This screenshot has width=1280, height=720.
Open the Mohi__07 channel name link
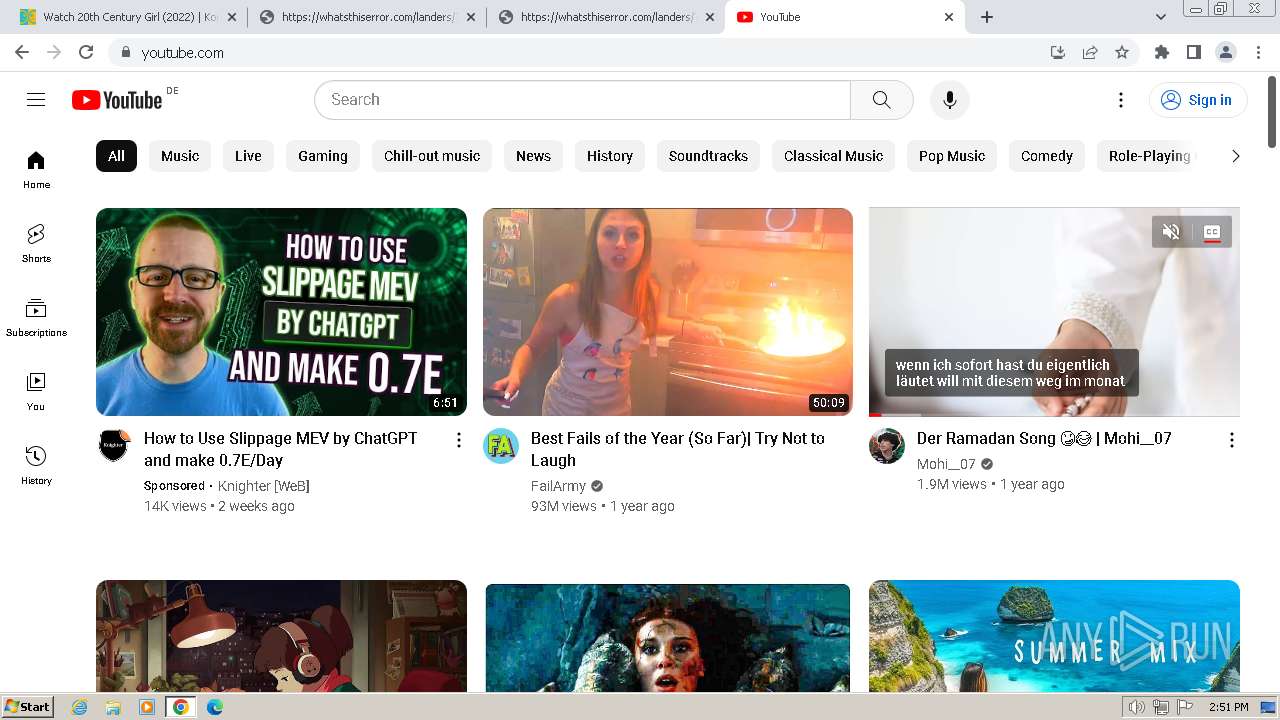tap(946, 464)
